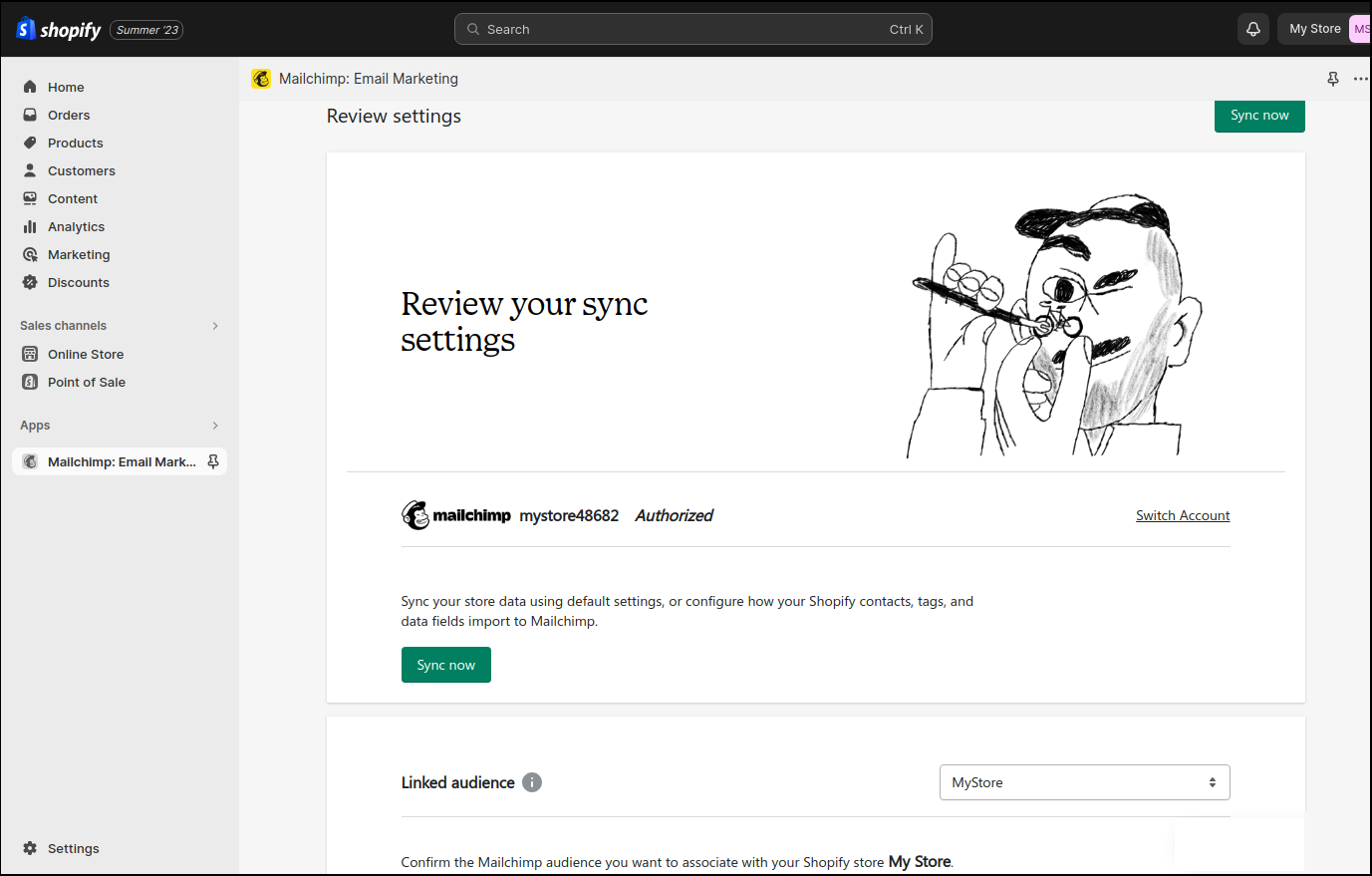This screenshot has height=876, width=1372.
Task: Click the MS store avatar
Action: coord(1361,29)
